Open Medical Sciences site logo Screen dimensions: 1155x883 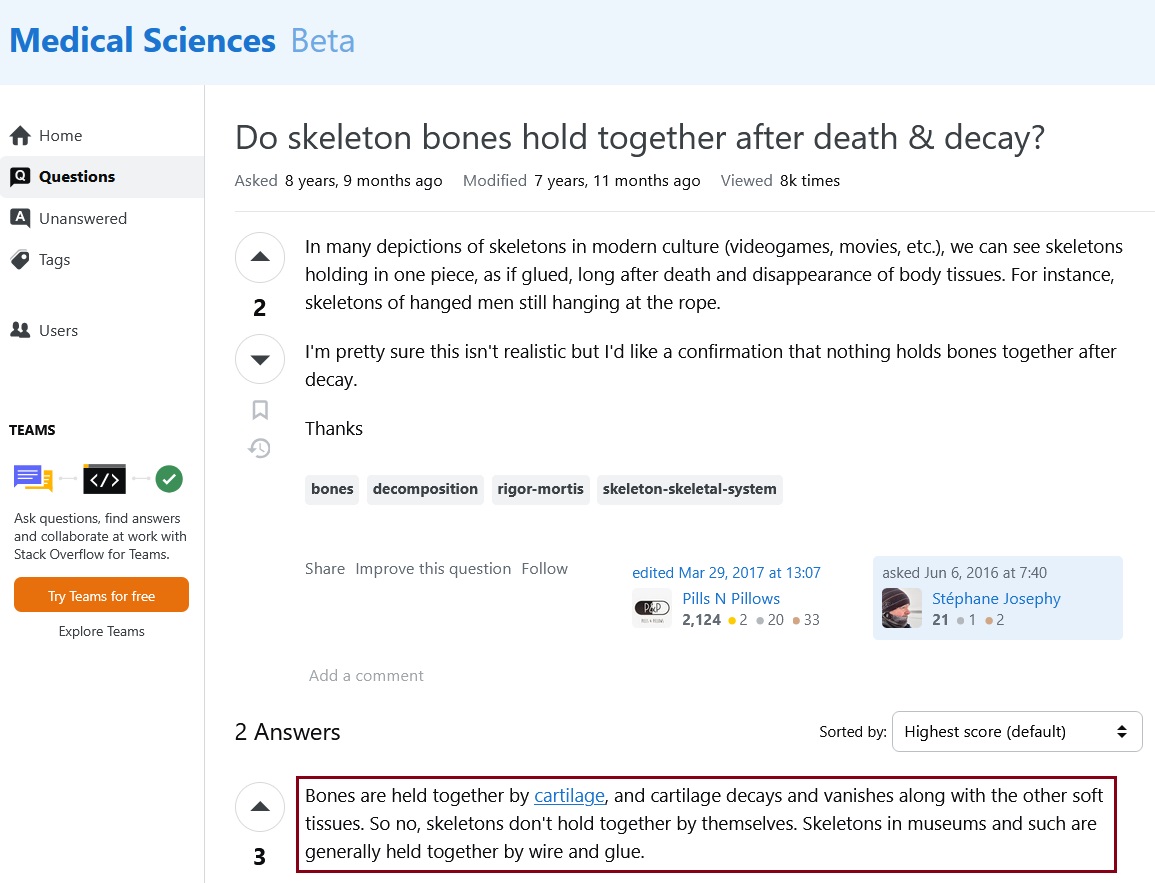(142, 41)
